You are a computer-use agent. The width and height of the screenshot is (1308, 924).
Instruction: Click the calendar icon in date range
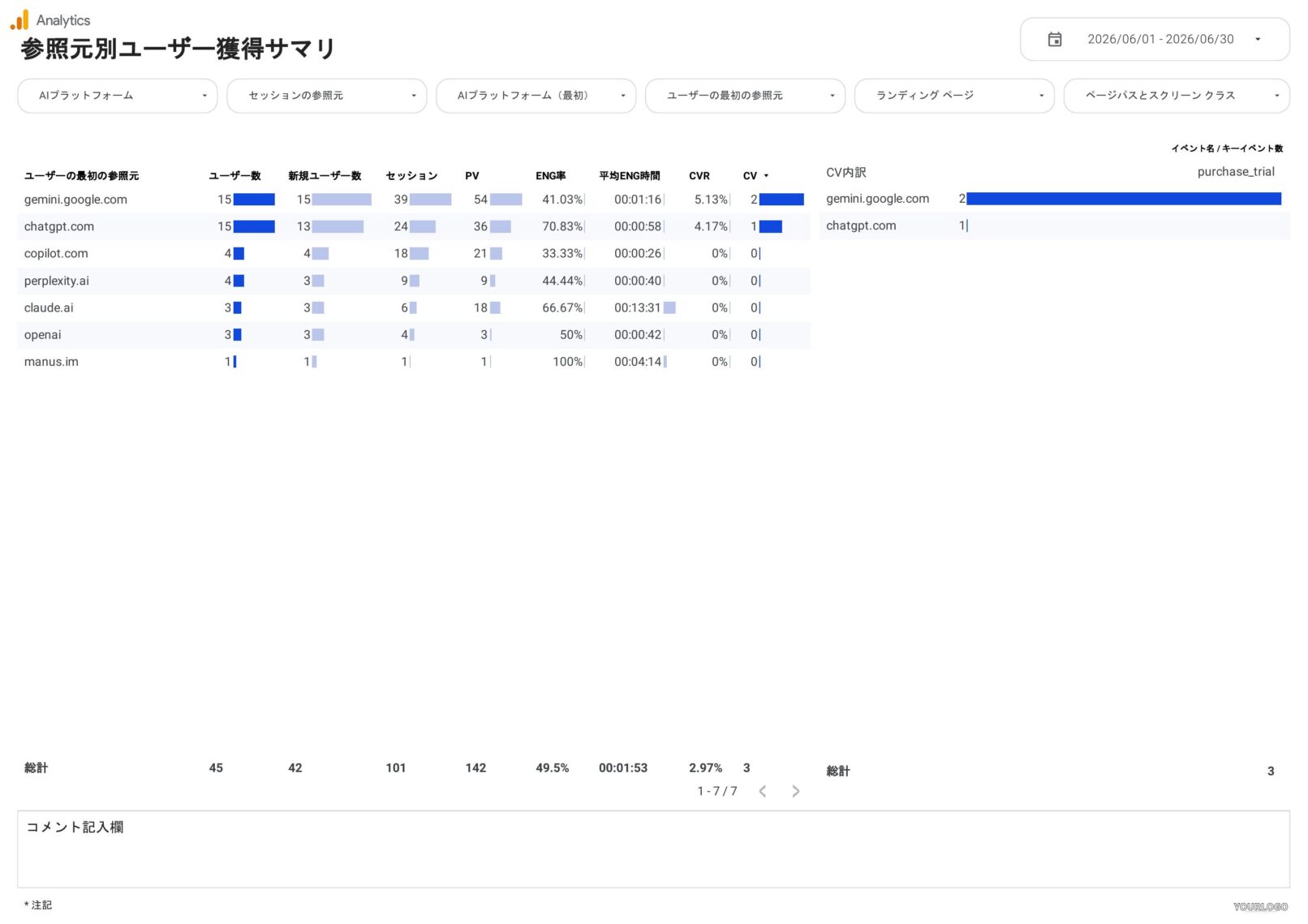[x=1055, y=39]
